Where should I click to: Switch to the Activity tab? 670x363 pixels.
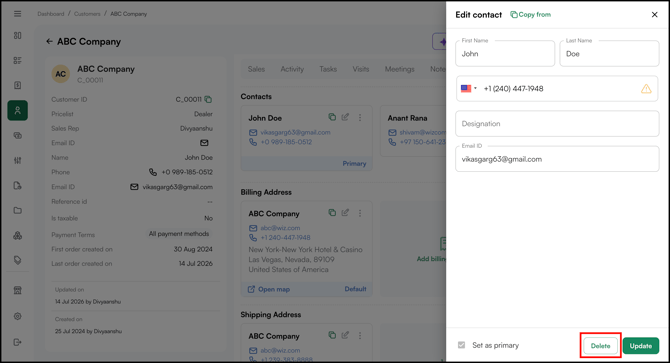coord(292,69)
